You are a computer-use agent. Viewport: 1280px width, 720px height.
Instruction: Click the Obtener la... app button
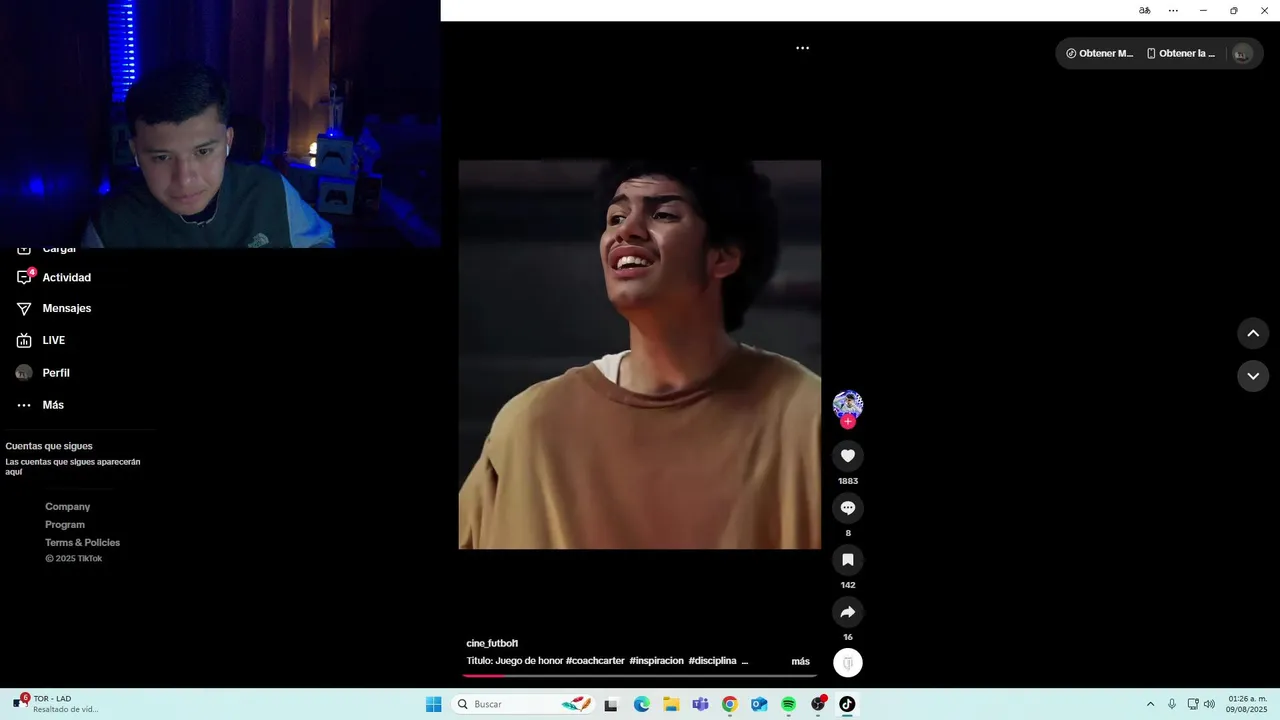click(1181, 54)
